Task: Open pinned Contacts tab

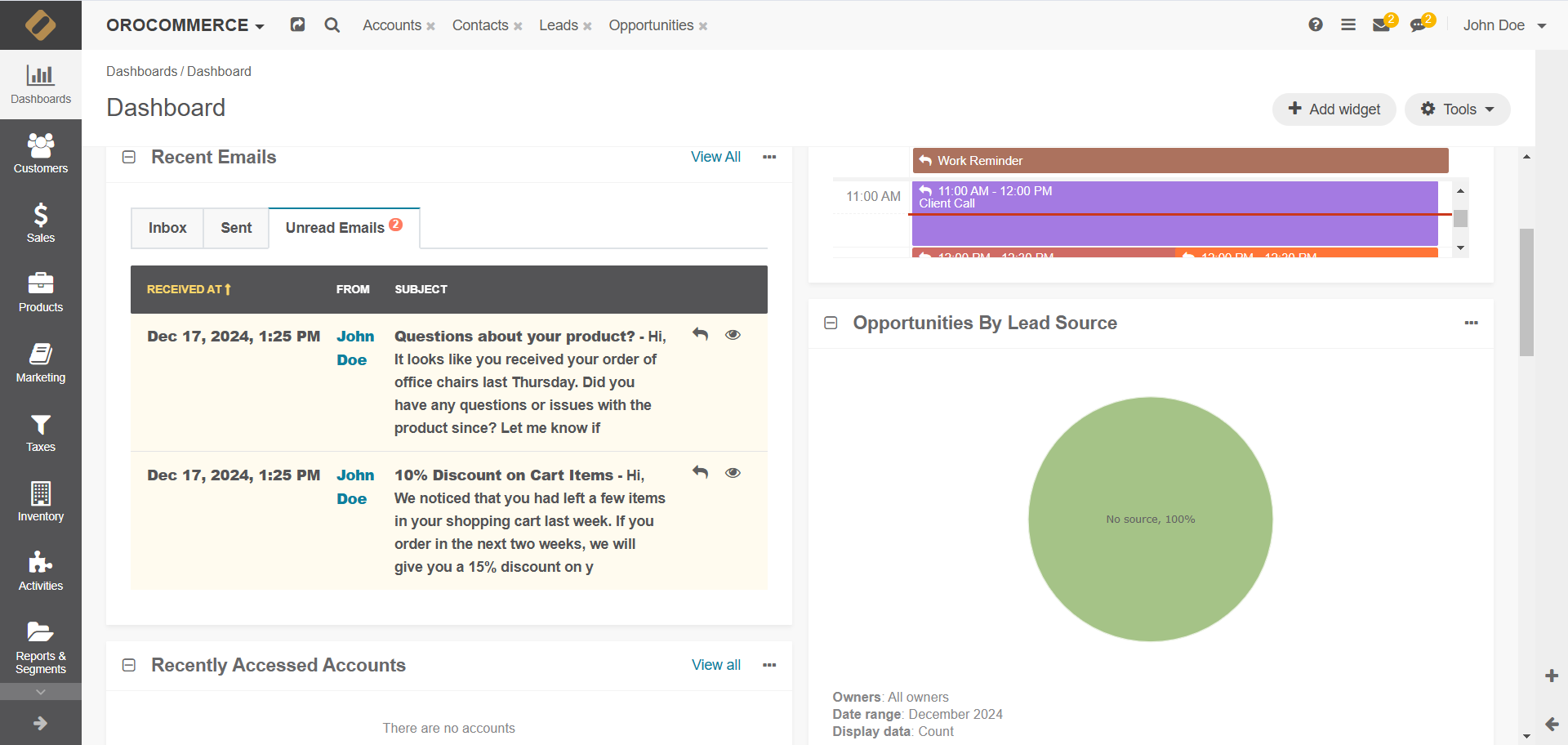Action: point(480,25)
